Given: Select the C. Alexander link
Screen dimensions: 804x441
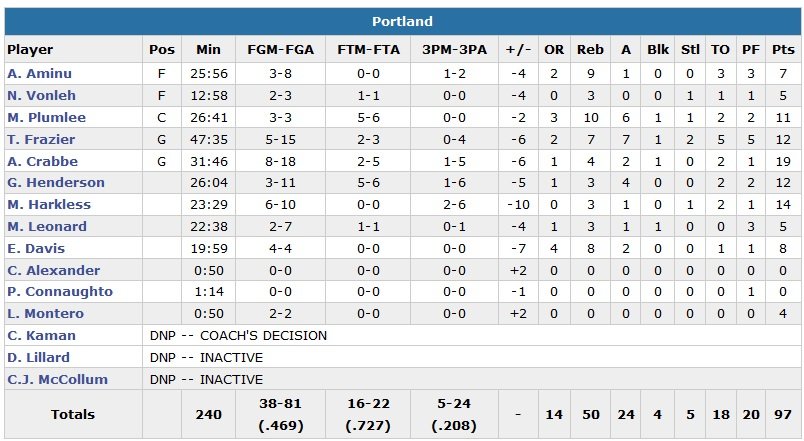Looking at the screenshot, I should point(53,271).
